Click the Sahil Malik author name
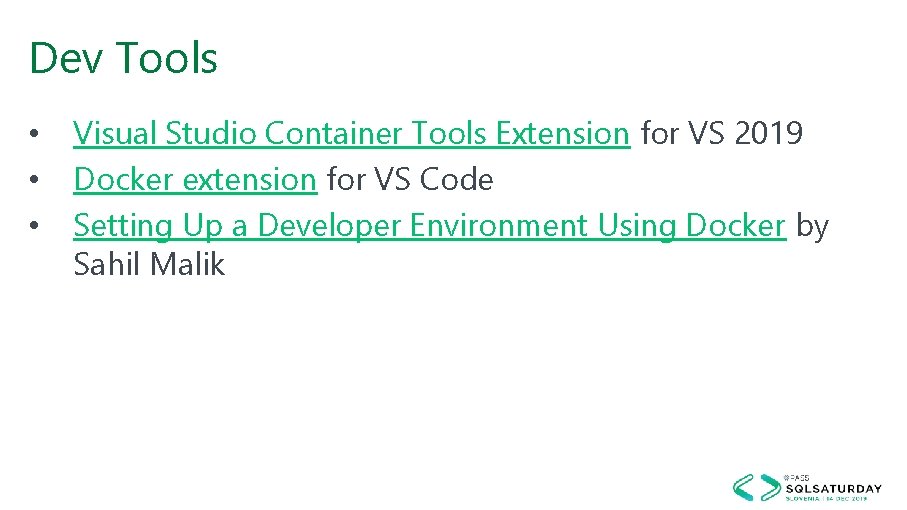The image size is (907, 510). 149,265
